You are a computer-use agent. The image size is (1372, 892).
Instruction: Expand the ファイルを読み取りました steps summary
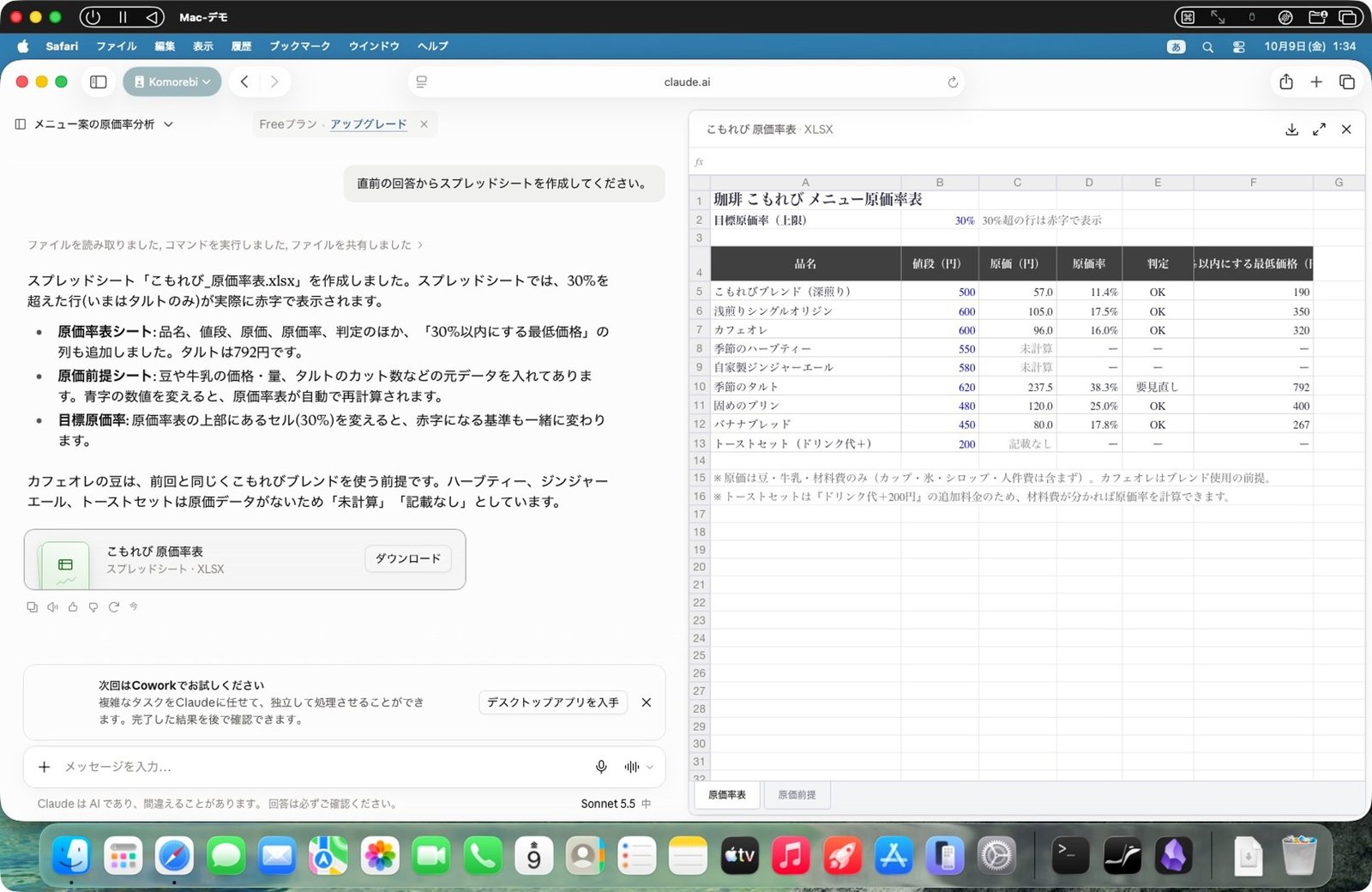(x=225, y=245)
